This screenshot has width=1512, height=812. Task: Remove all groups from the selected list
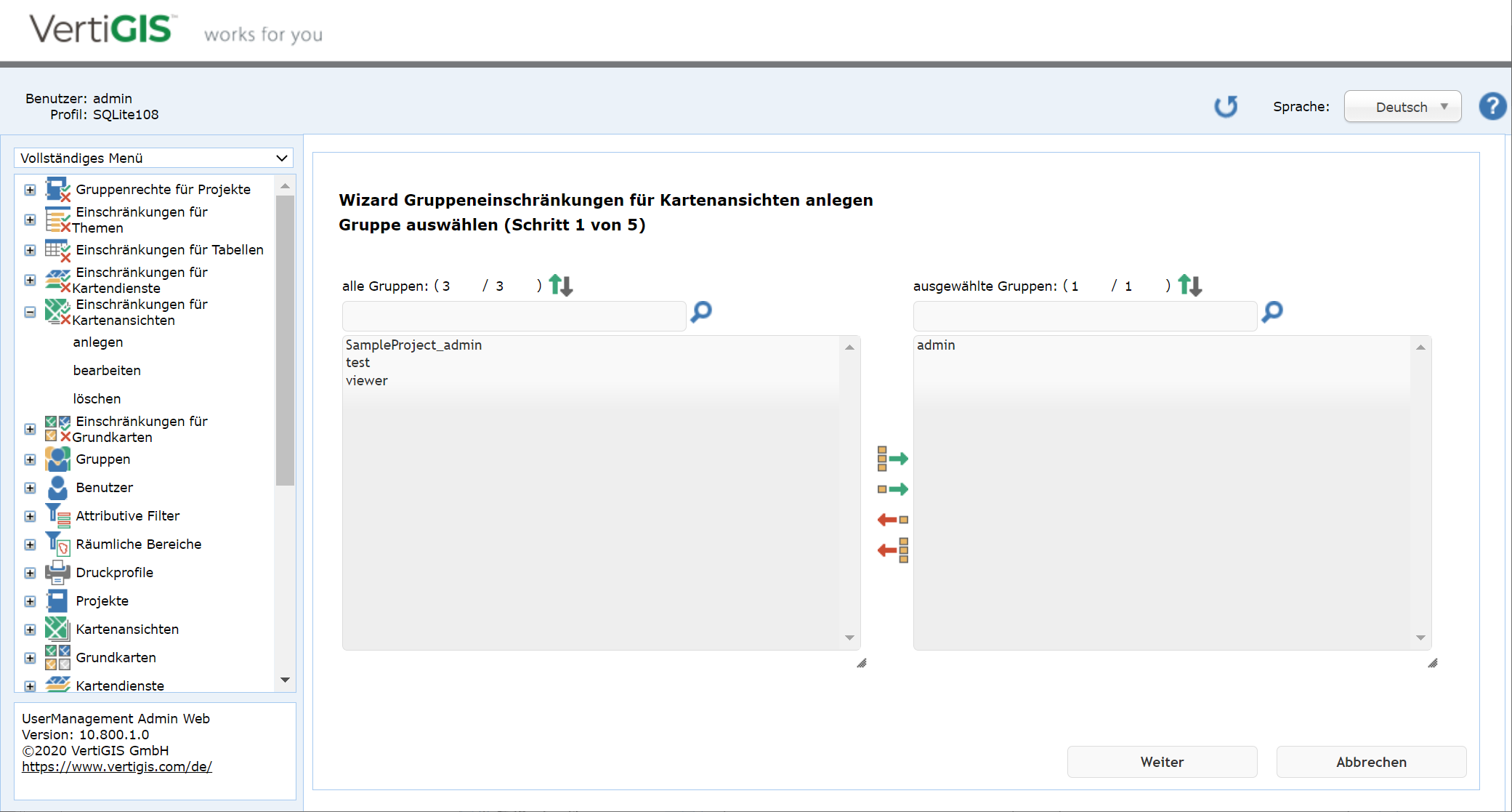[x=892, y=550]
